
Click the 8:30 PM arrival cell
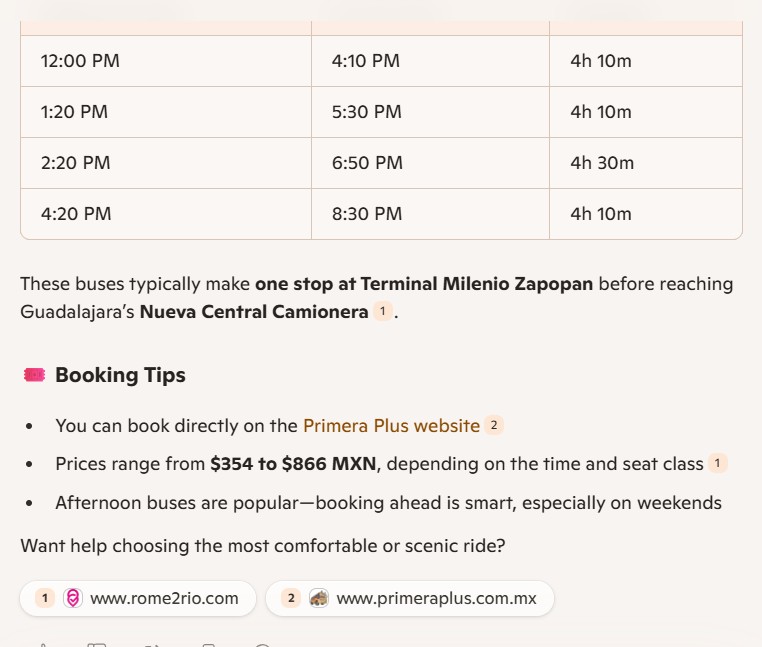(x=367, y=214)
